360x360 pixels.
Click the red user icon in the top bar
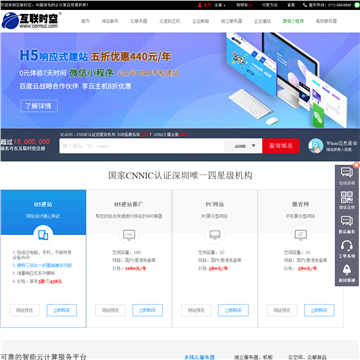(x=200, y=5)
